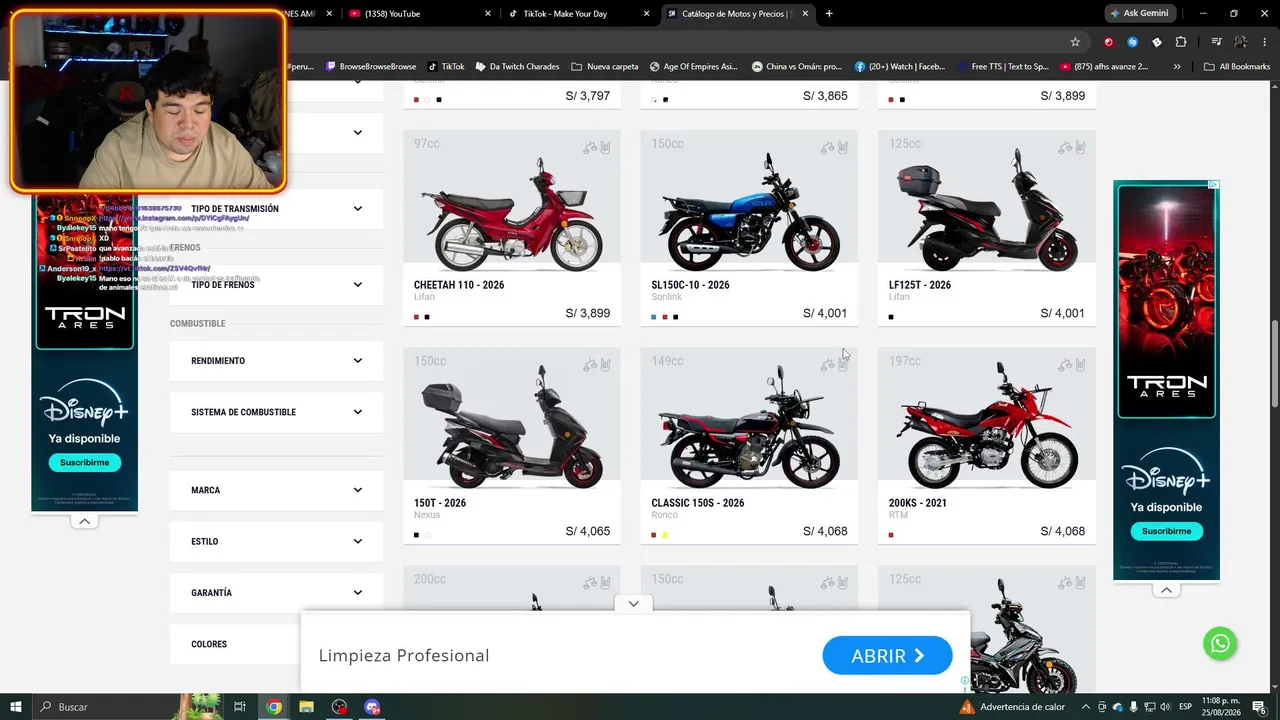Screen dimensions: 1280x720
Task: Open the BrowseBrowseBrowse bookmark
Action: (370, 67)
